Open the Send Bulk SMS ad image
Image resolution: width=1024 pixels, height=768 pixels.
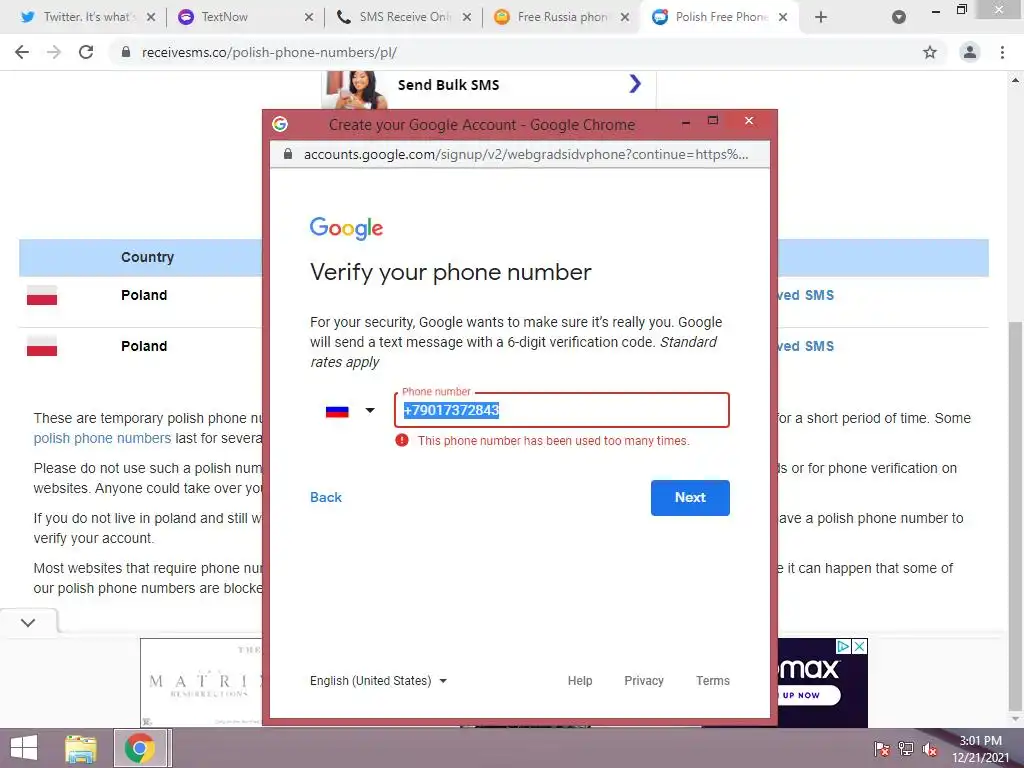click(356, 90)
